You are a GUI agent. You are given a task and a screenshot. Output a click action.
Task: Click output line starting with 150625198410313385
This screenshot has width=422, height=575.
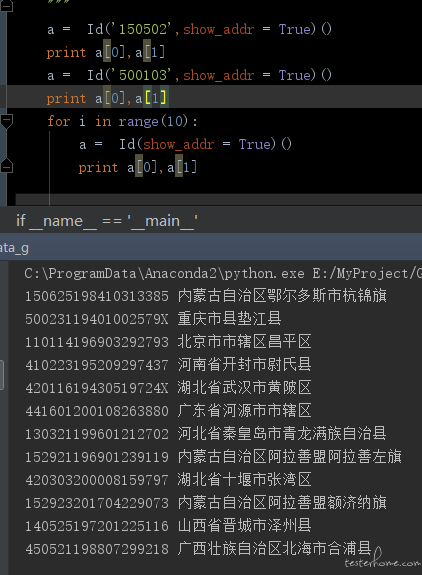coord(205,296)
